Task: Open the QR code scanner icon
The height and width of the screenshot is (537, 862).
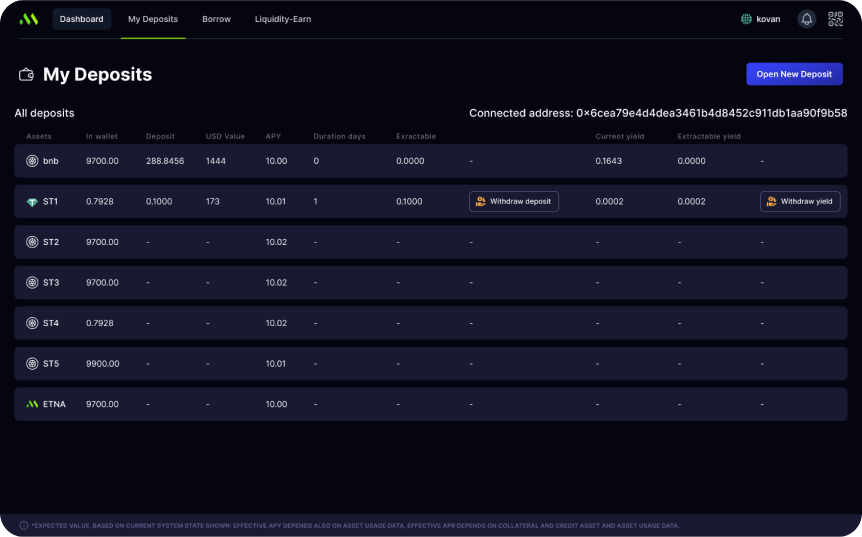Action: pos(835,19)
